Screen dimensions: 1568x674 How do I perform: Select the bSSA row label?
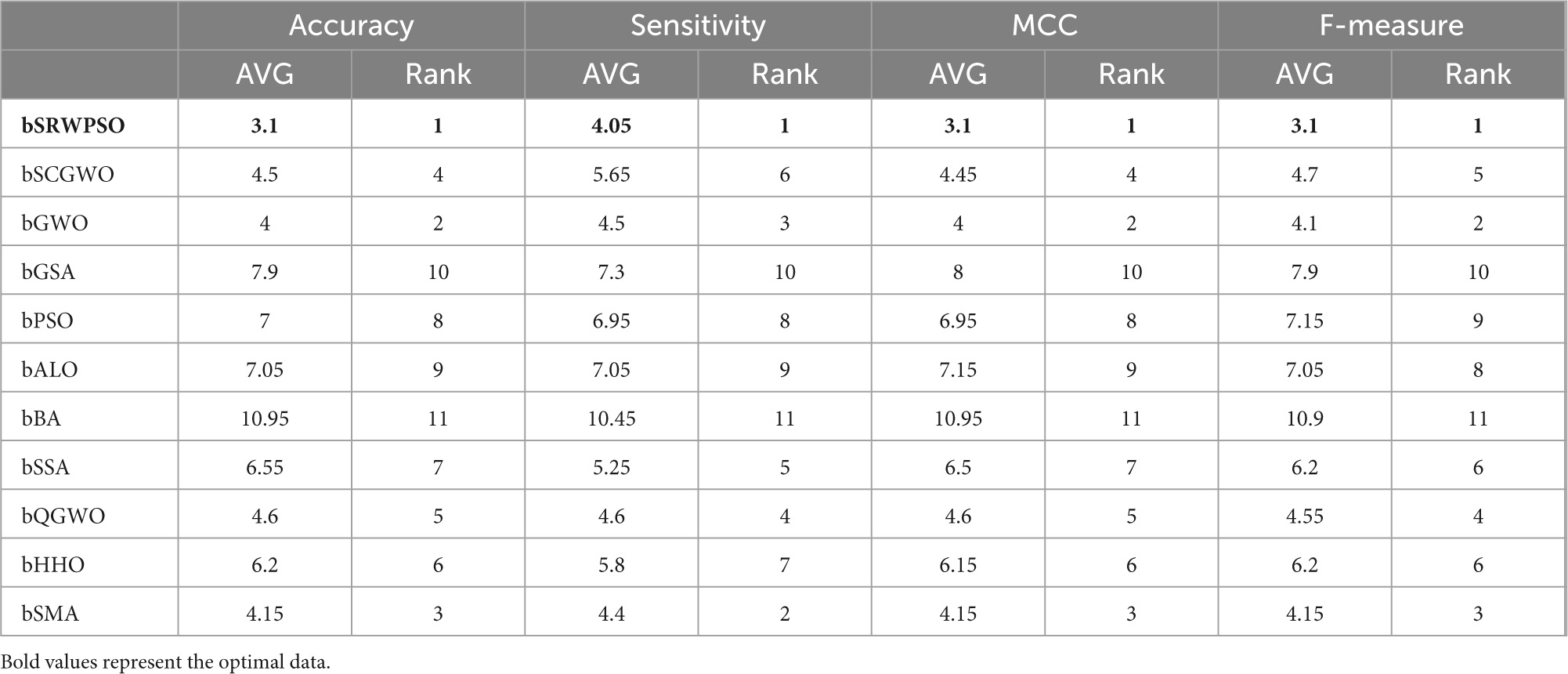pyautogui.click(x=46, y=467)
